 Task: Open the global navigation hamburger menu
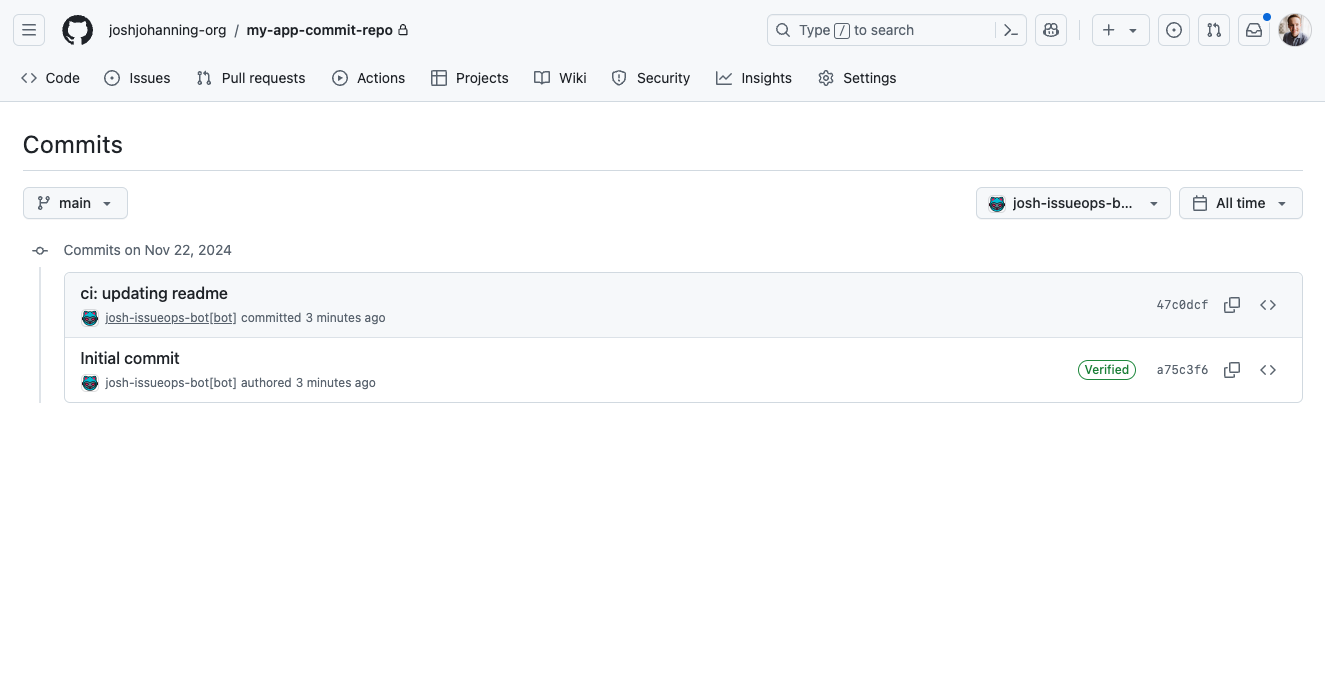pyautogui.click(x=28, y=30)
